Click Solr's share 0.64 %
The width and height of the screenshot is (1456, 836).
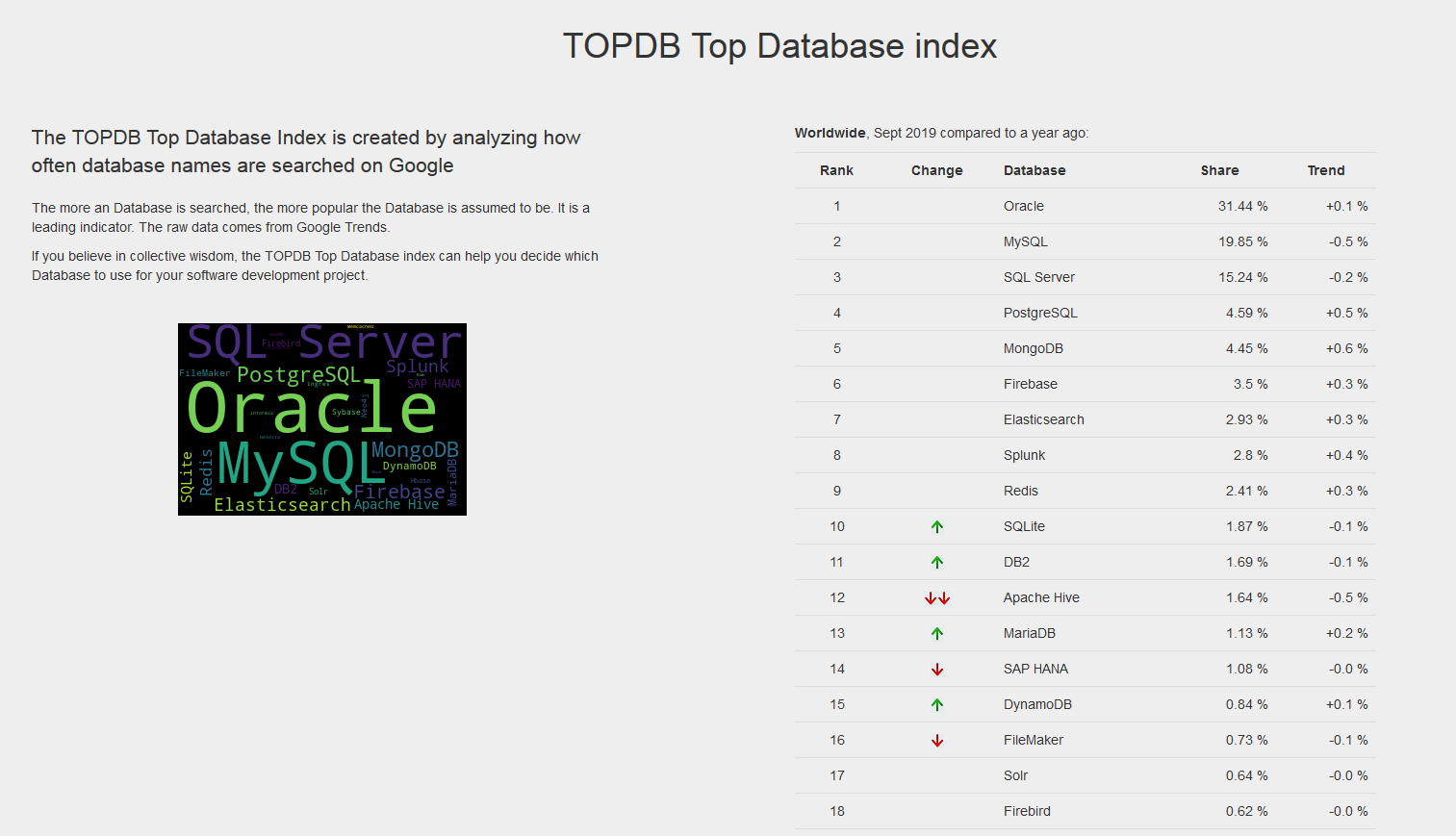pyautogui.click(x=1247, y=775)
